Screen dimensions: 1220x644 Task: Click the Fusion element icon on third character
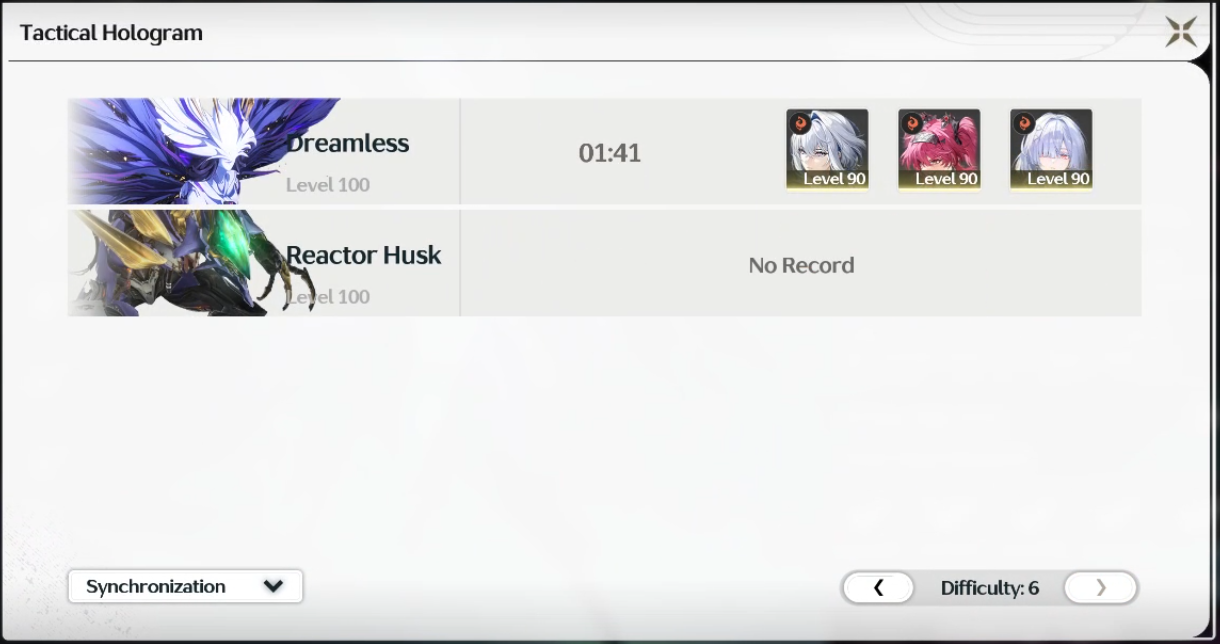click(x=1025, y=124)
